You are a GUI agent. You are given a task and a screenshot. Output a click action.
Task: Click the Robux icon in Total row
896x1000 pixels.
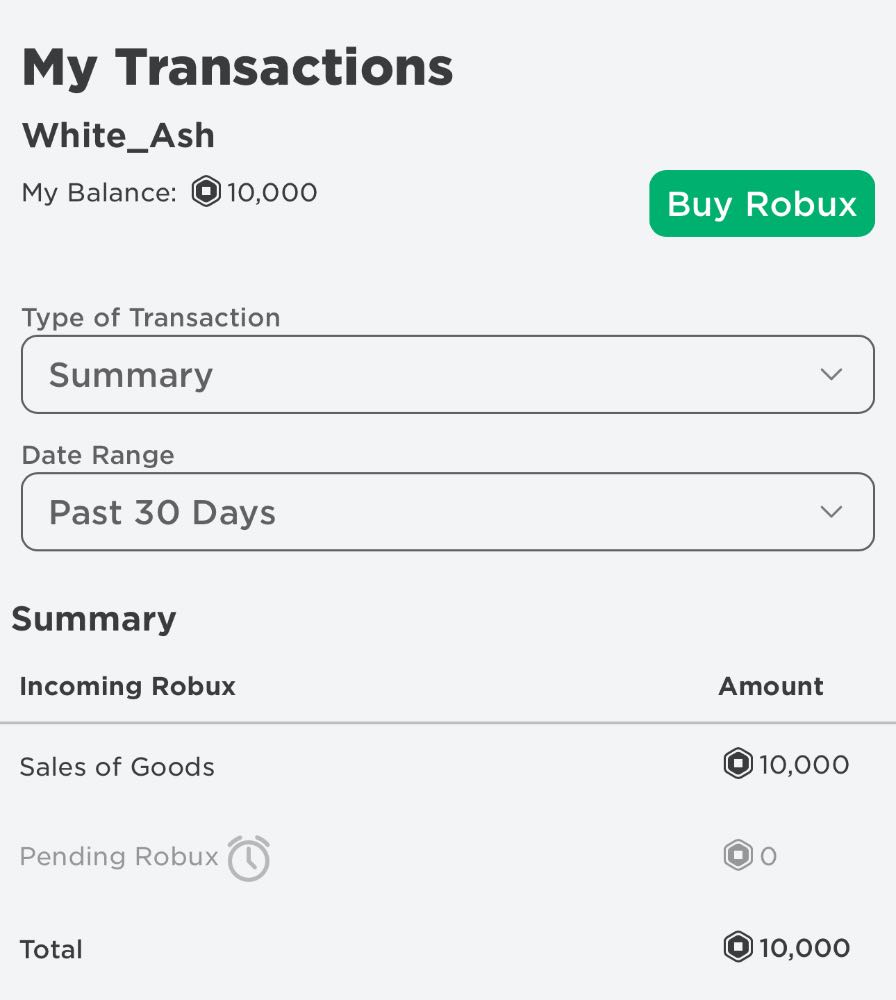point(737,947)
